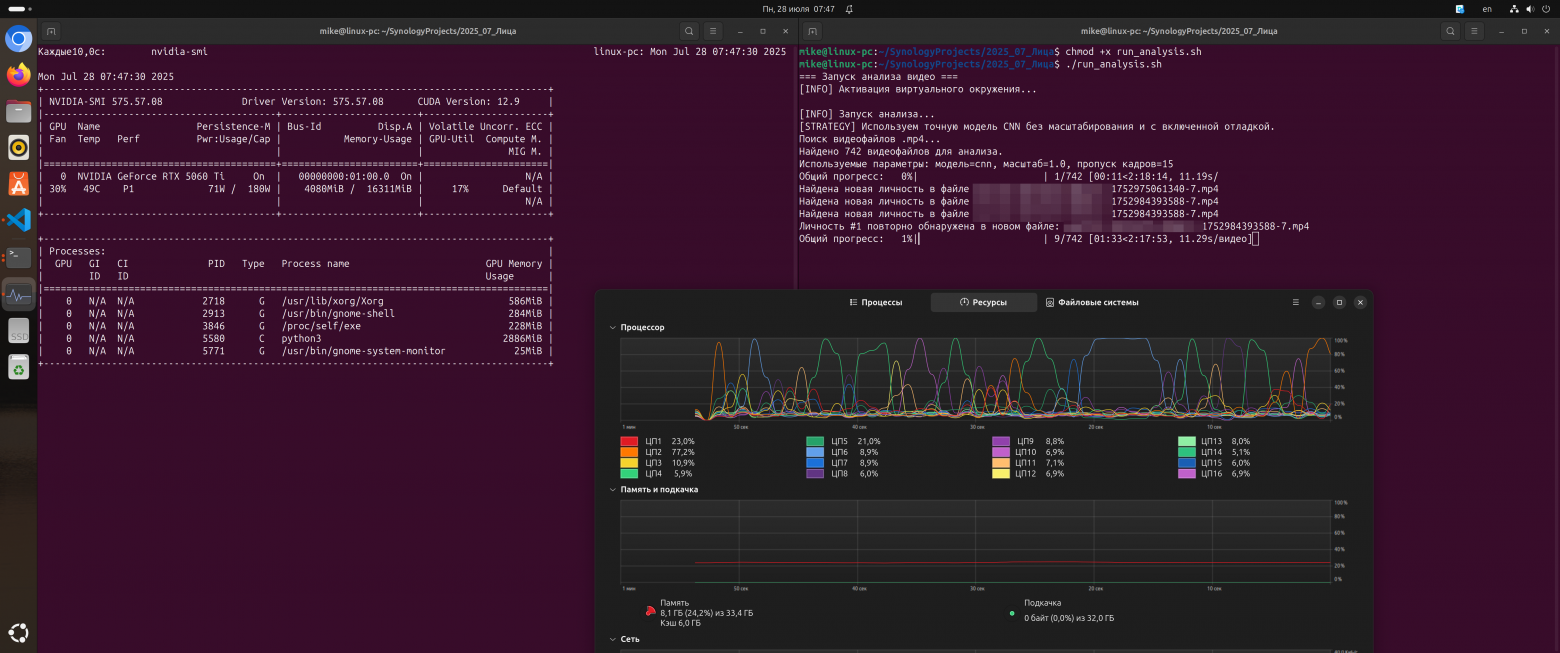This screenshot has width=1560, height=653.
Task: Click the ЦП2 orange color swatch
Action: coord(629,452)
